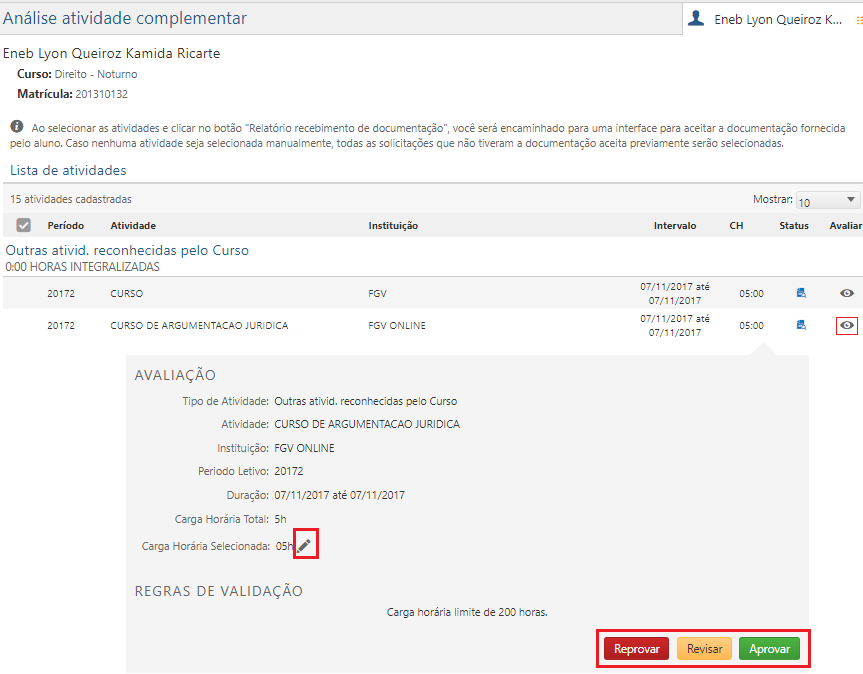Click the Revisar button
The width and height of the screenshot is (863, 674).
point(704,648)
